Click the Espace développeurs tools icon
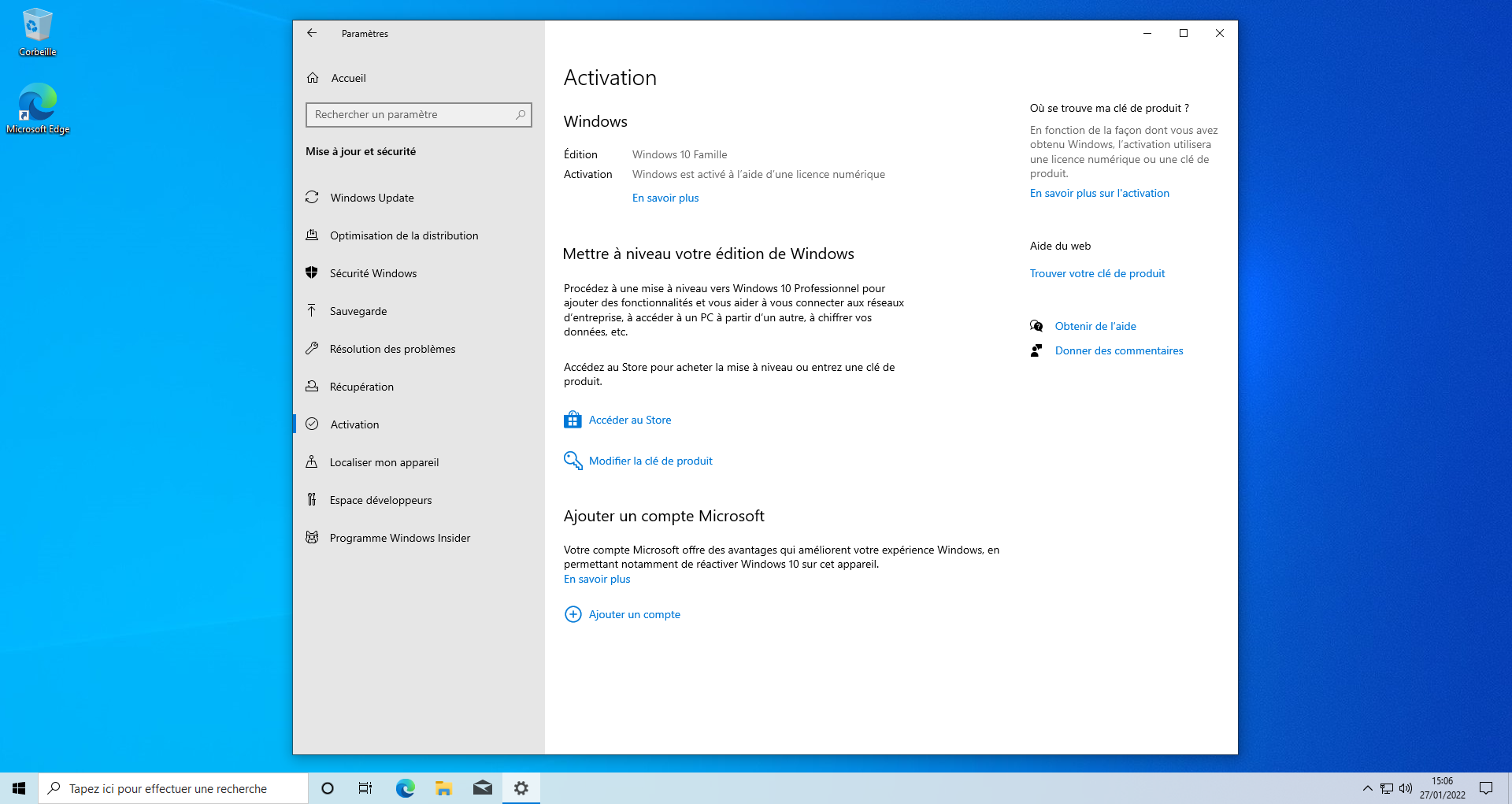Screen dimensions: 1512x804 [312, 499]
